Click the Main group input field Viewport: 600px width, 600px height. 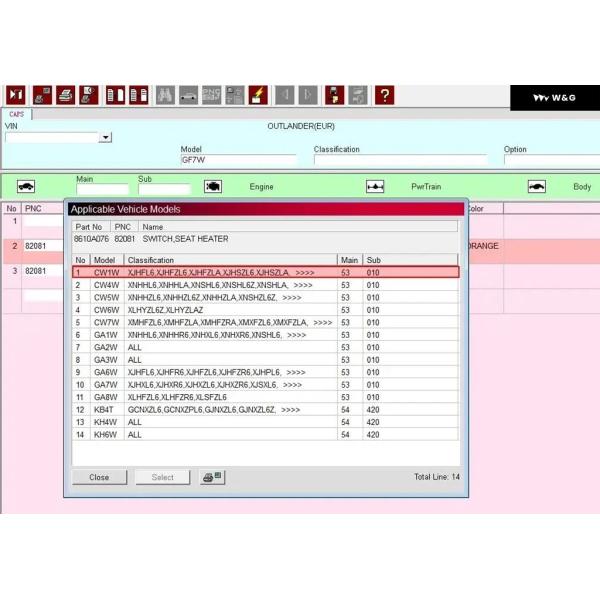tap(102, 189)
